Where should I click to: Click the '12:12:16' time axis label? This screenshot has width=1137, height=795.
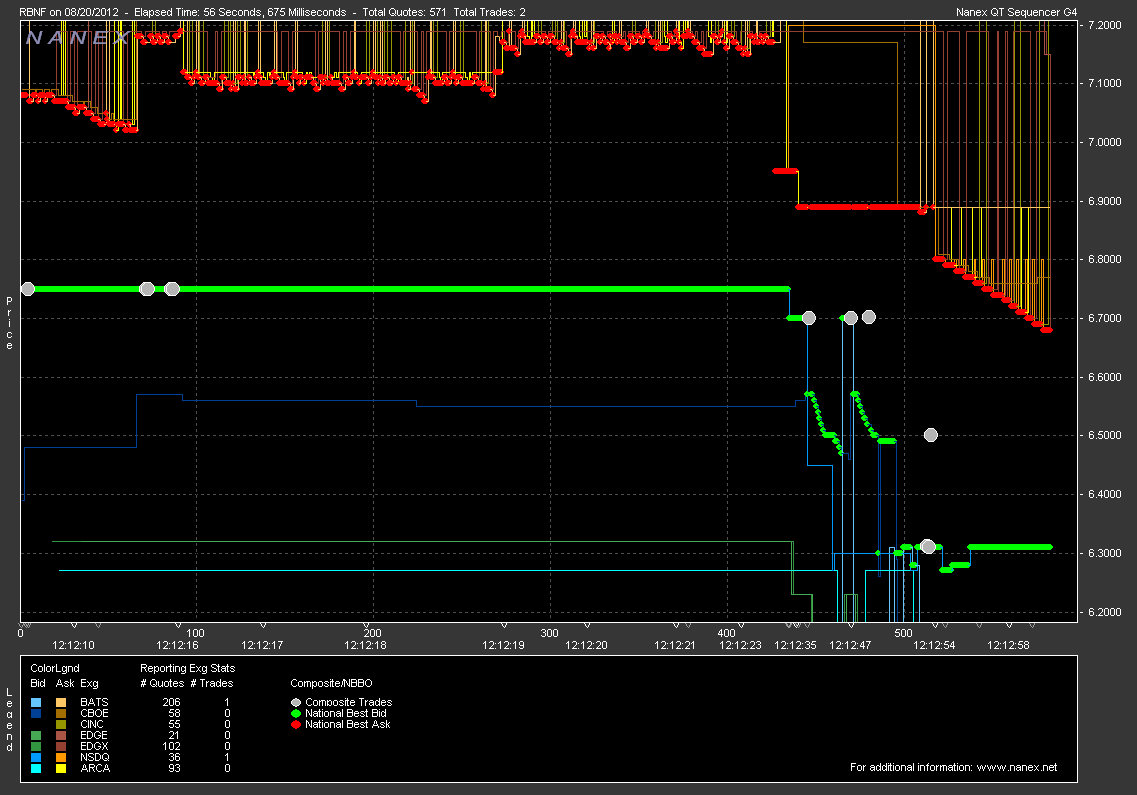[177, 646]
